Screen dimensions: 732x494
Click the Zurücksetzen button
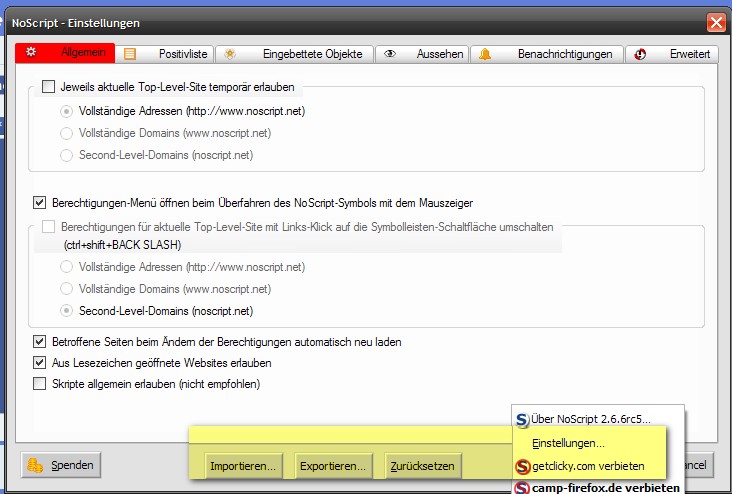coord(422,466)
